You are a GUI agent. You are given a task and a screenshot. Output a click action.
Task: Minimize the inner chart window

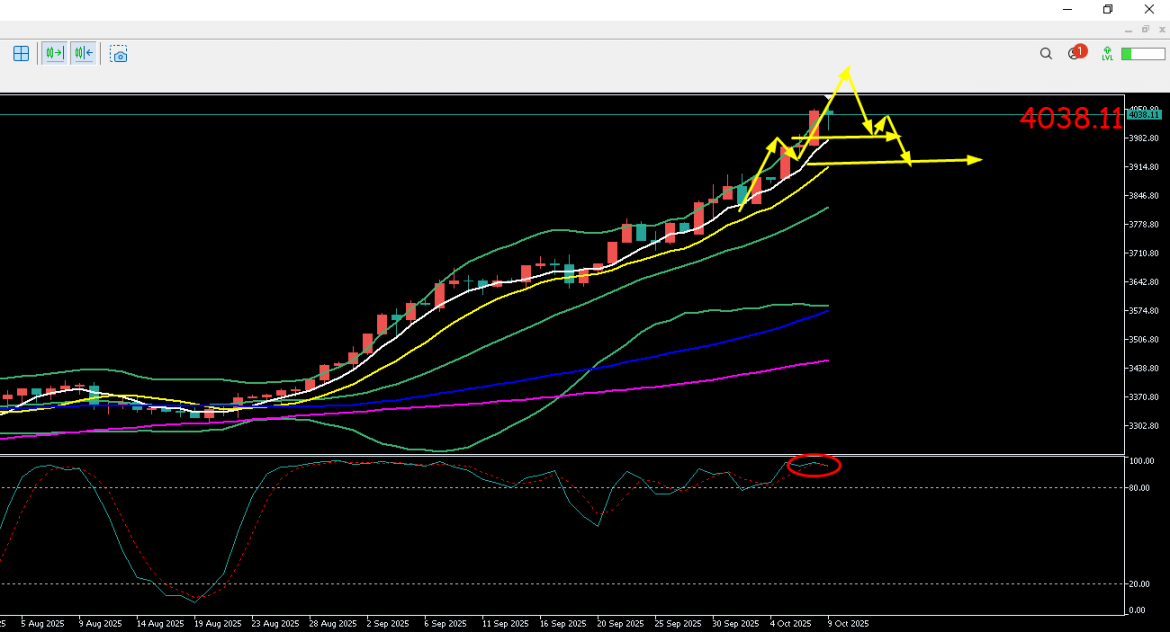tap(1127, 30)
